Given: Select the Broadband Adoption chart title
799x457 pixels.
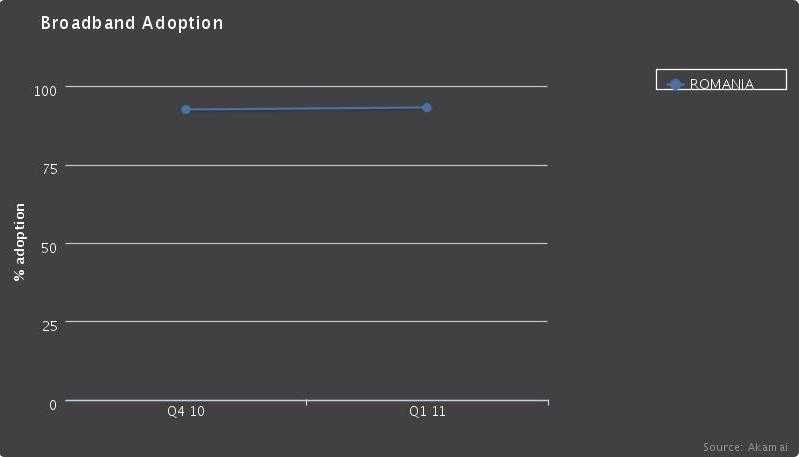Looking at the screenshot, I should [132, 23].
